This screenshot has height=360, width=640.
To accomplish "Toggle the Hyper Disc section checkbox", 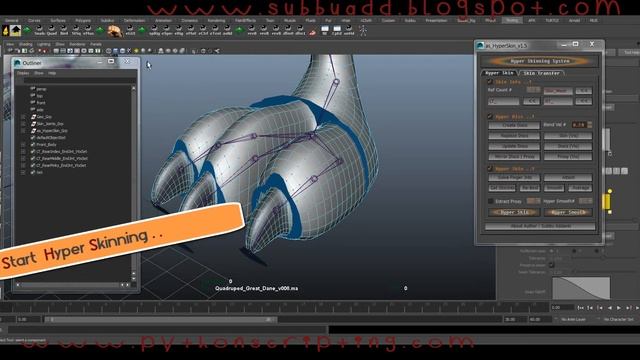I will coord(490,116).
